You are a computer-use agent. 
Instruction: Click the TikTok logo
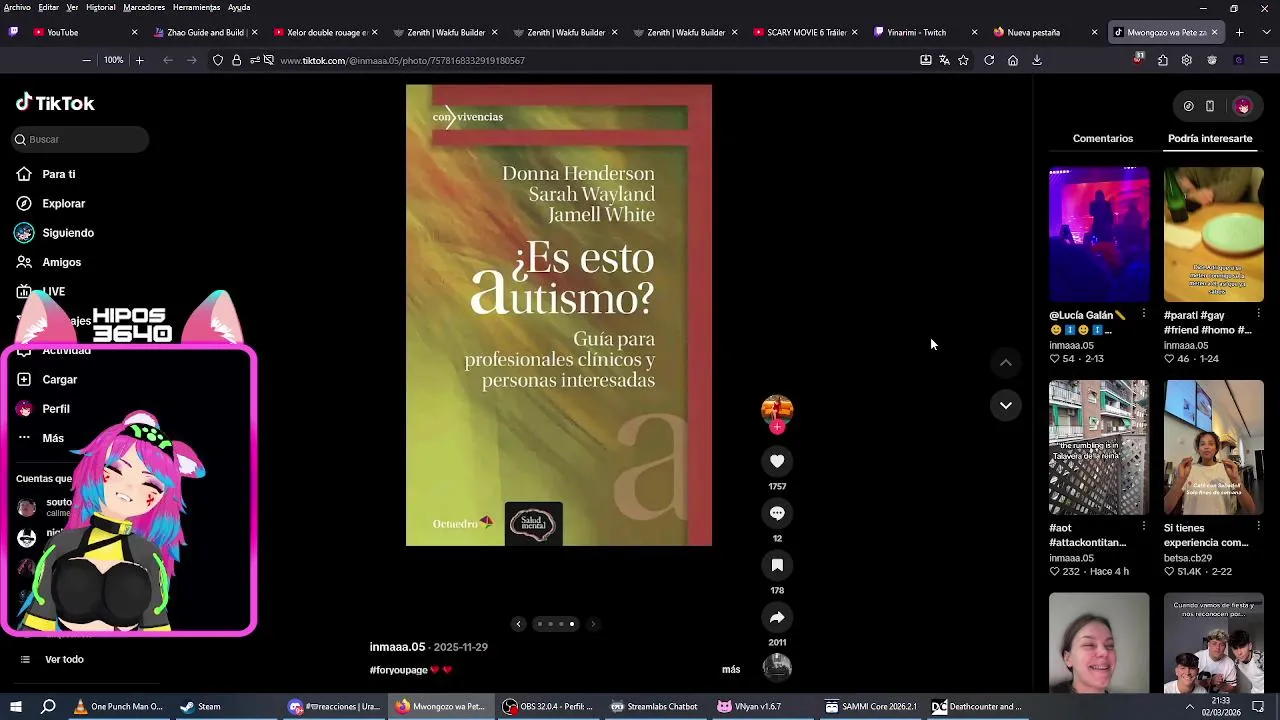tap(55, 103)
